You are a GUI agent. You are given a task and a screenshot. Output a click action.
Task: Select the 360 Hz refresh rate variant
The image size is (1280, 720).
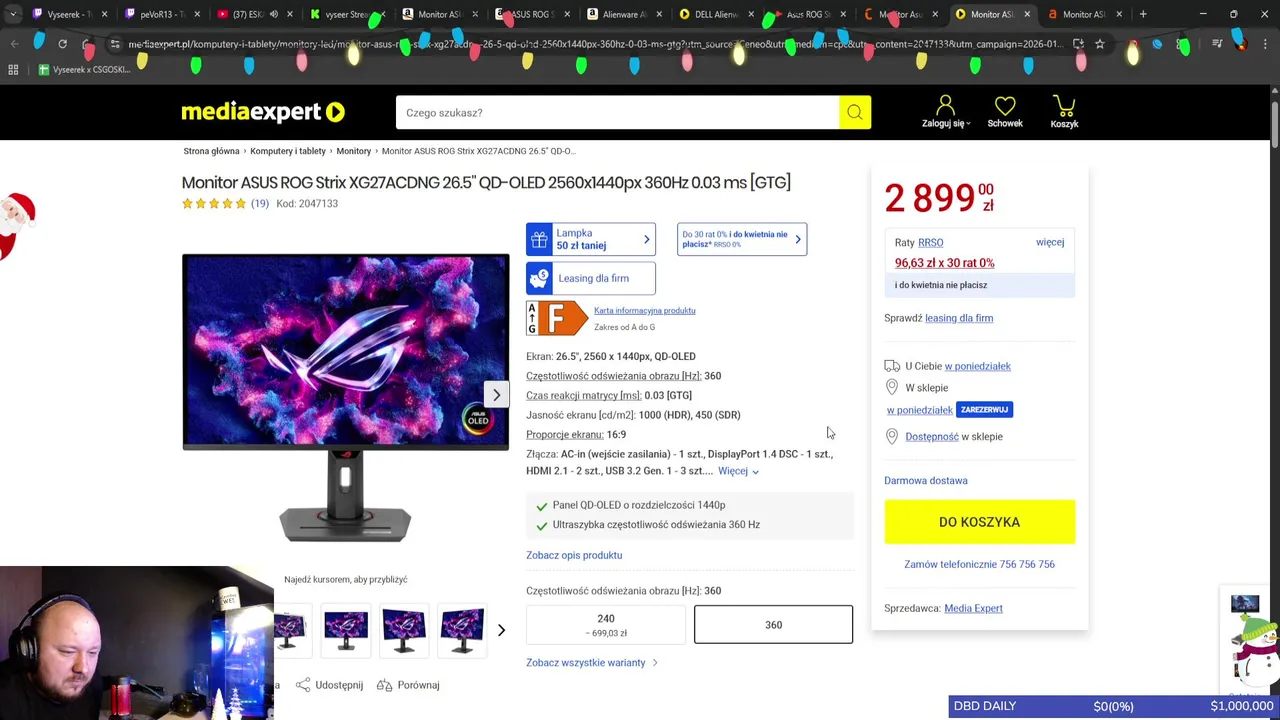773,625
